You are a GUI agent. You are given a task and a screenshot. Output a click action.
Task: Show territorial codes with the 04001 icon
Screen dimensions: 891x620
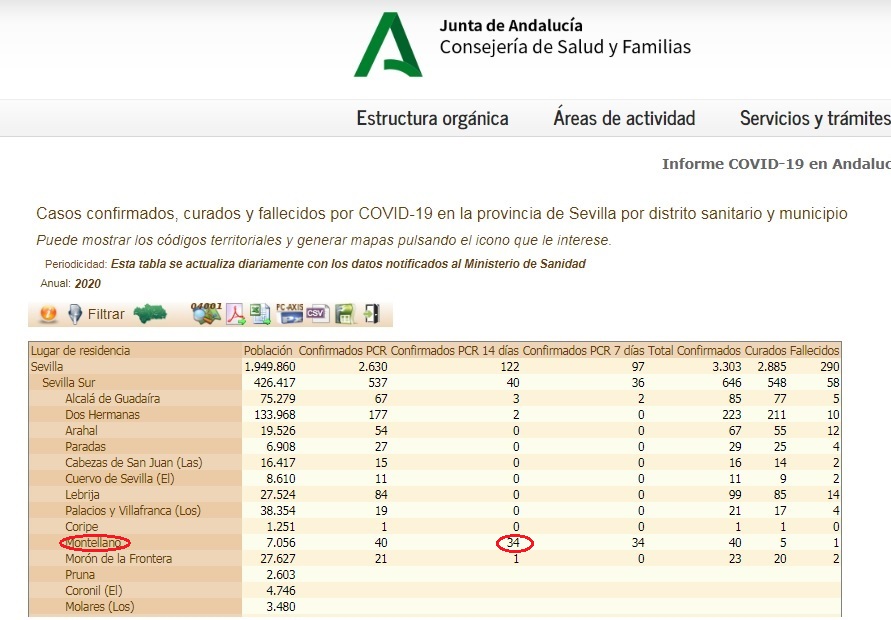206,314
